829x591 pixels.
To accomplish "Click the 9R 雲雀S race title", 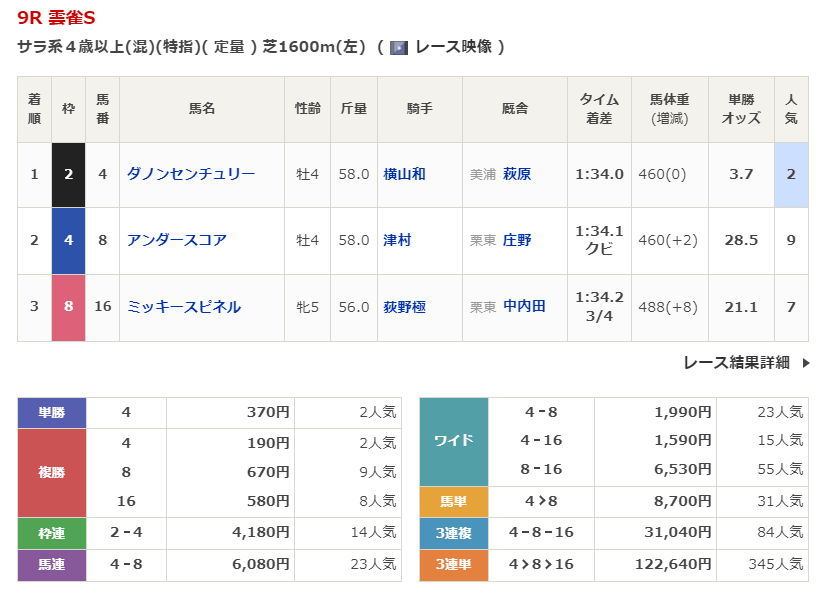I will pos(57,18).
